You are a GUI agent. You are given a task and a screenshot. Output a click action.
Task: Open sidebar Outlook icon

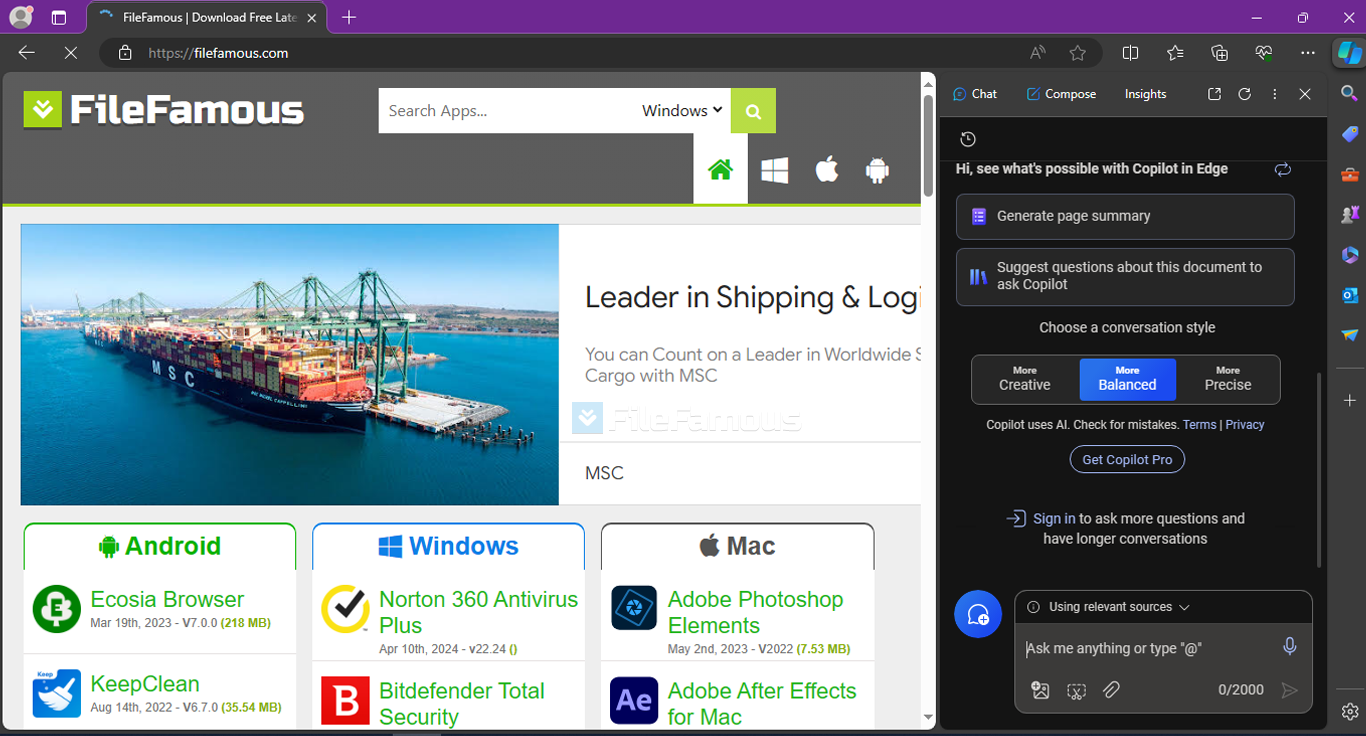[1350, 295]
